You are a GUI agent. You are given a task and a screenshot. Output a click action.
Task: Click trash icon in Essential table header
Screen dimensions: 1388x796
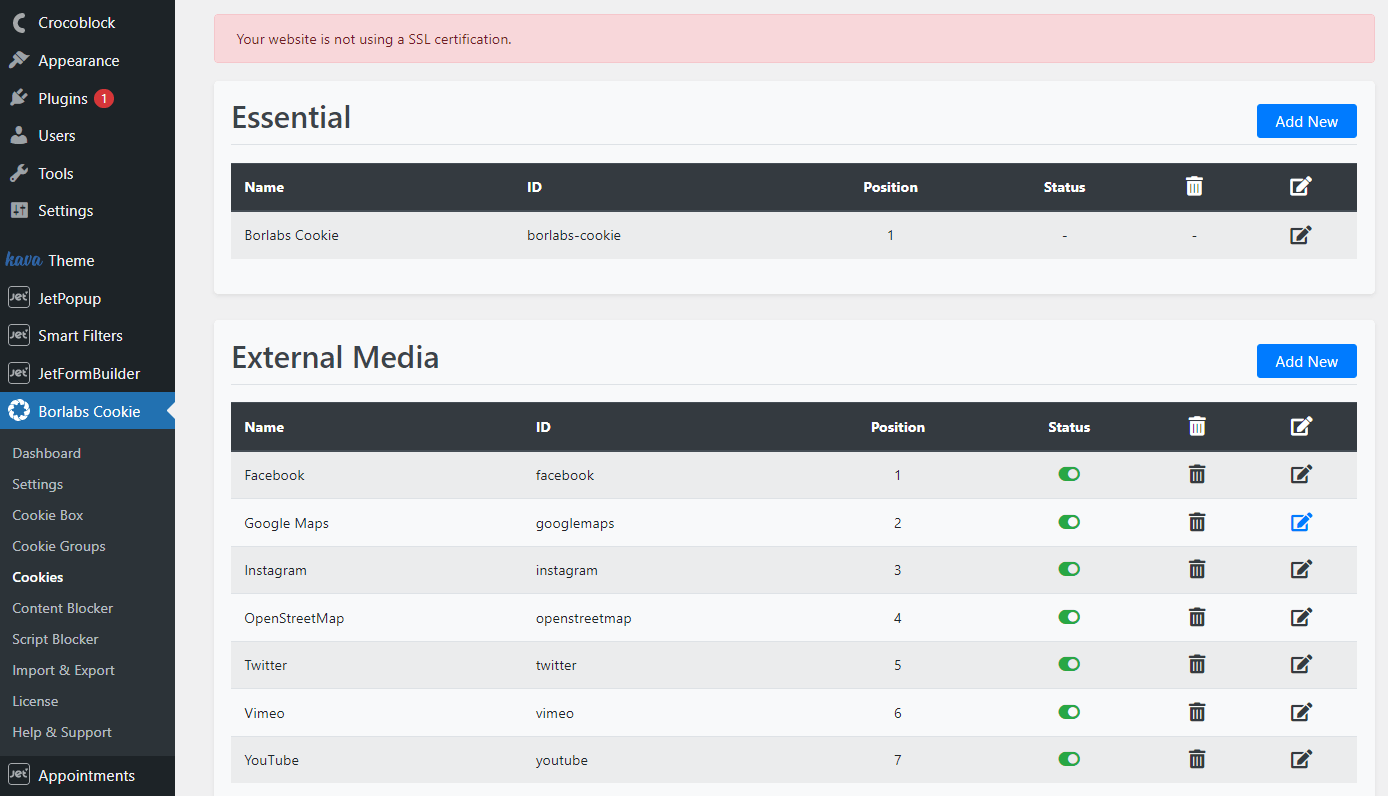(x=1194, y=186)
